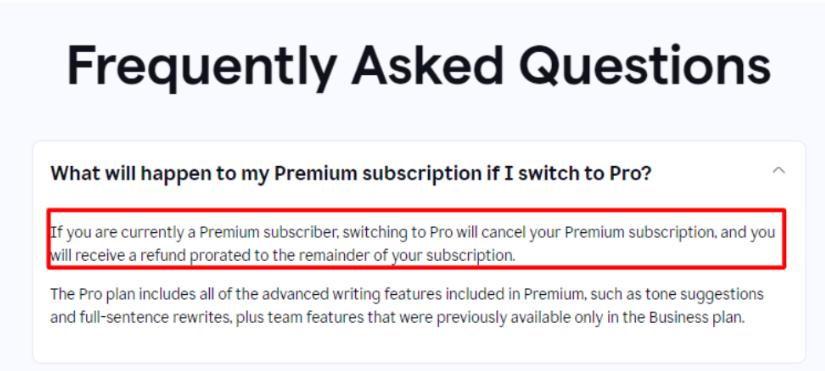Collapse the FAQ answer with the chevron
The width and height of the screenshot is (825, 371).
tap(778, 171)
